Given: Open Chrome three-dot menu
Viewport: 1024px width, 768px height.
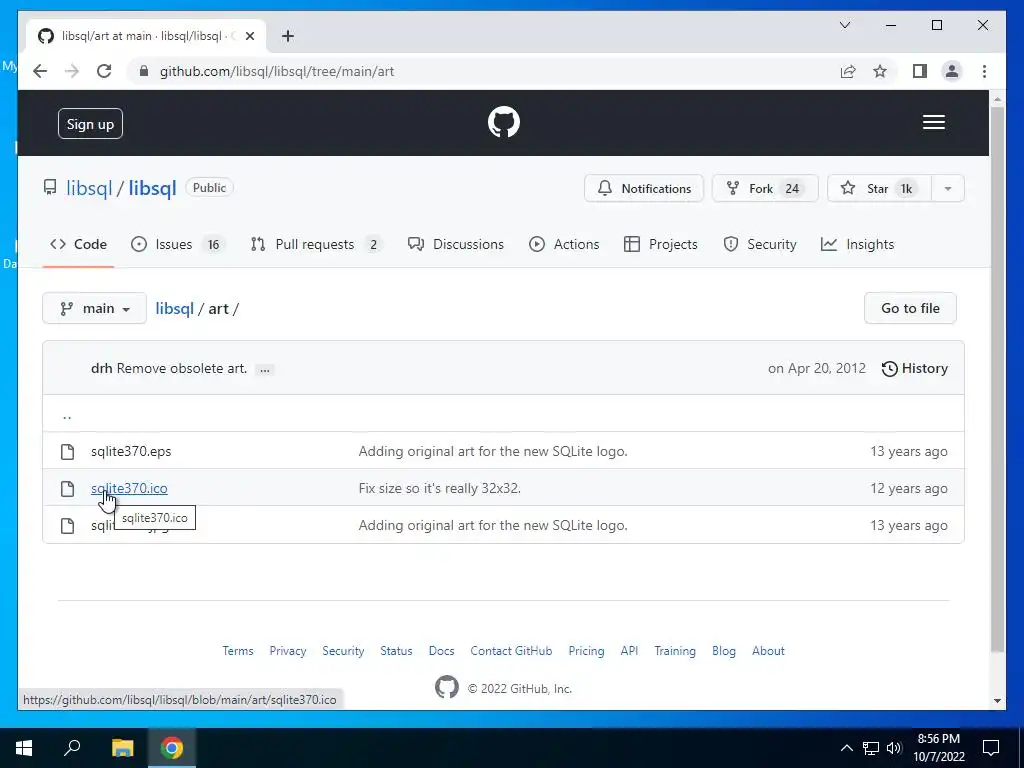Looking at the screenshot, I should (984, 71).
